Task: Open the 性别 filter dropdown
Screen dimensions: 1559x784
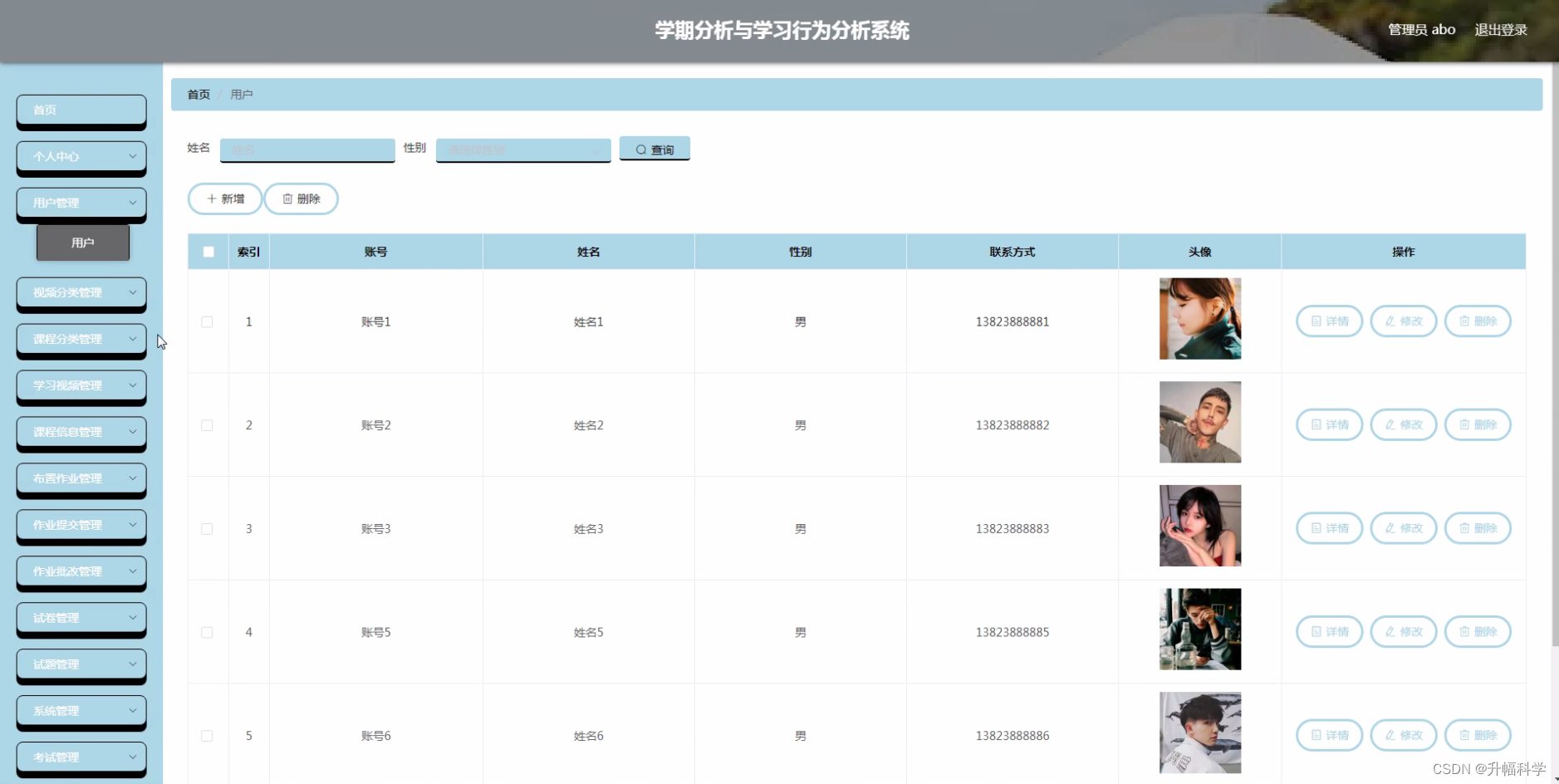Action: click(x=522, y=149)
